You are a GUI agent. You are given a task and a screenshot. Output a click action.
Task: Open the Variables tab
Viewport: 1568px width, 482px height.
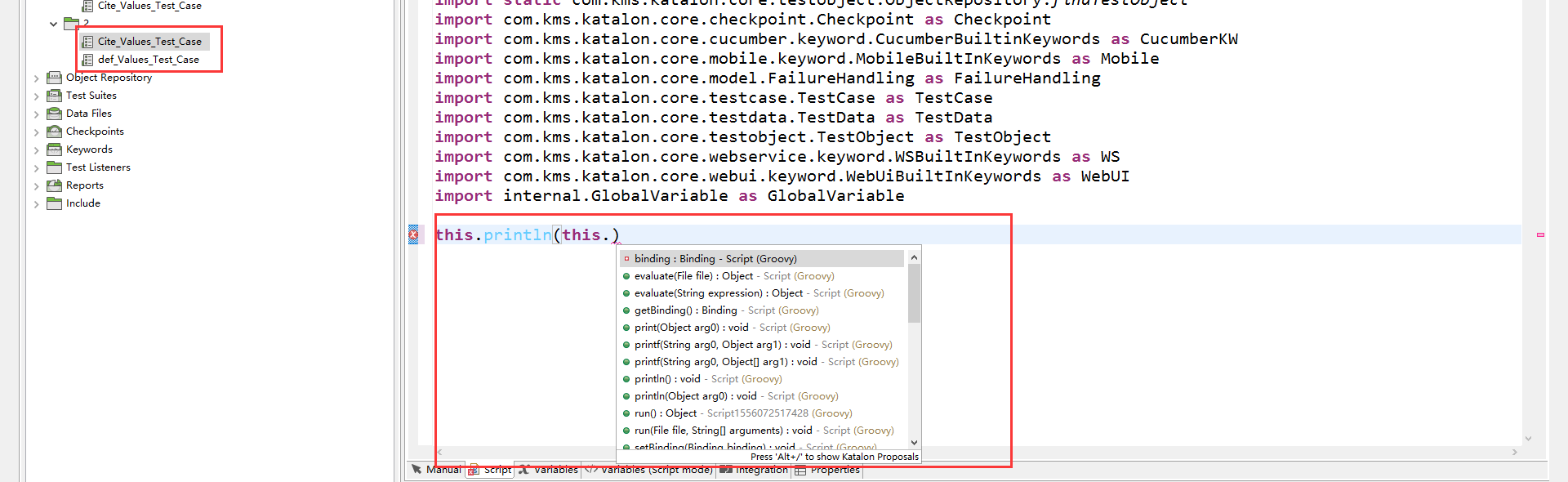coord(548,470)
